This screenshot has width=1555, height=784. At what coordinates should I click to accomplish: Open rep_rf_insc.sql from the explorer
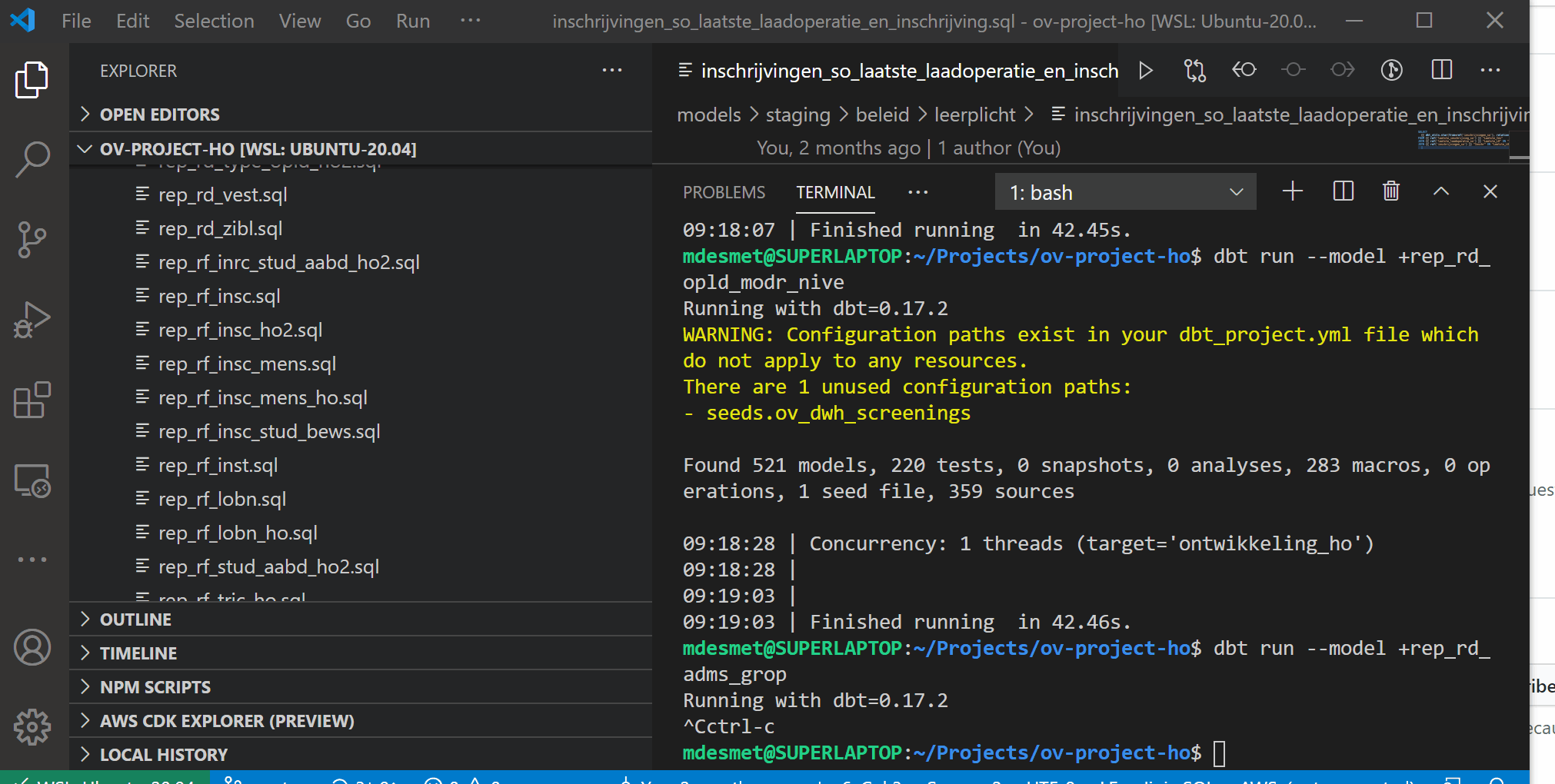(219, 296)
